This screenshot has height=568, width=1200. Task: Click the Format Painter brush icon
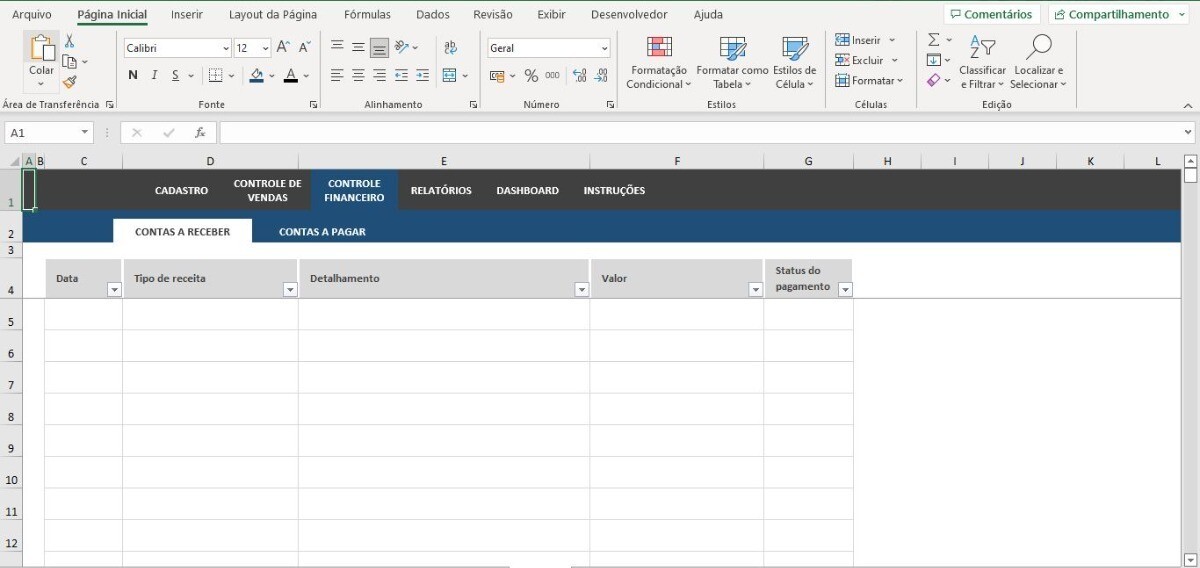click(x=69, y=82)
